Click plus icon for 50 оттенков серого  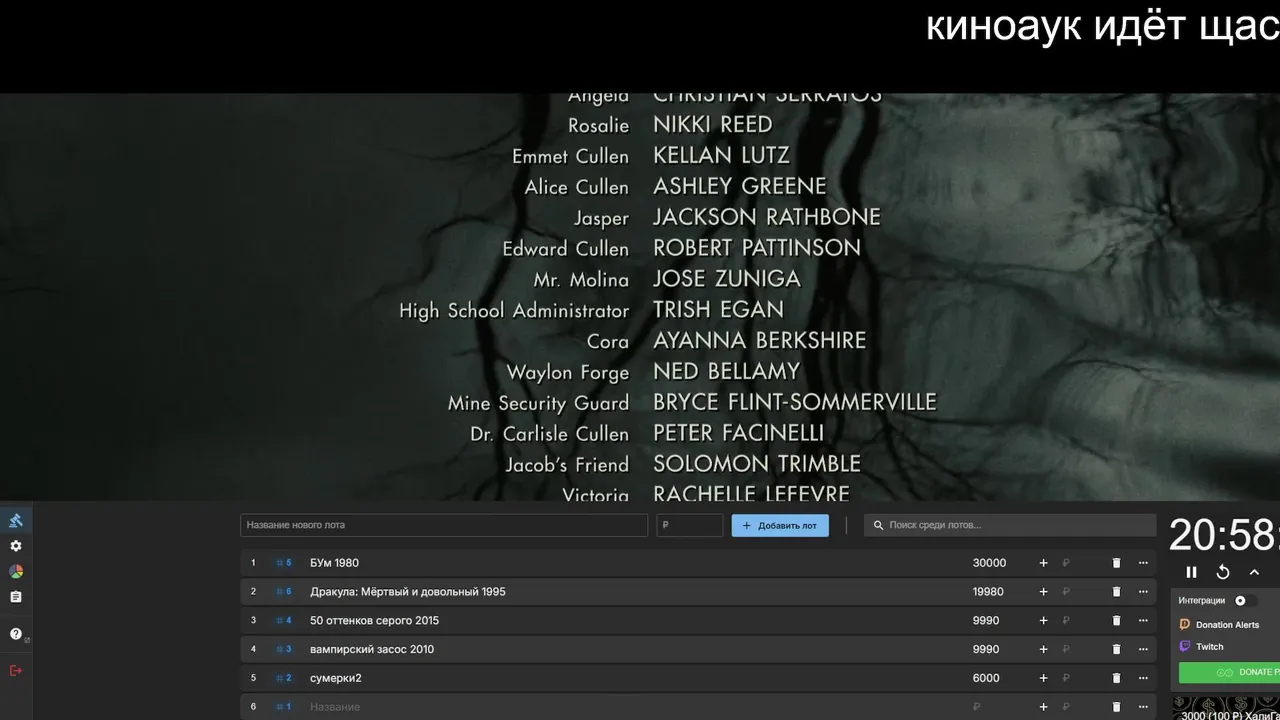click(1043, 621)
